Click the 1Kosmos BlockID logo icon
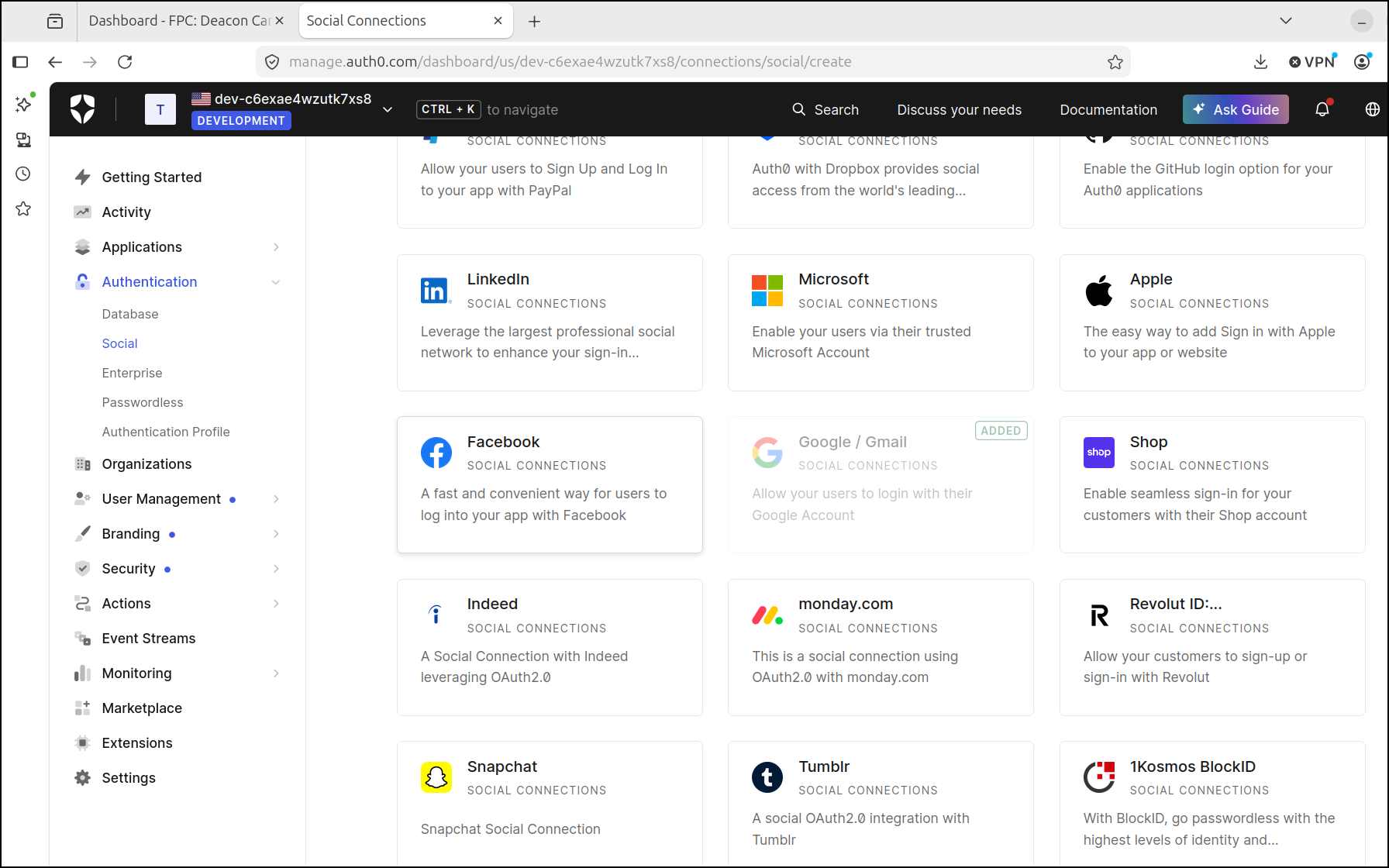 (1099, 777)
